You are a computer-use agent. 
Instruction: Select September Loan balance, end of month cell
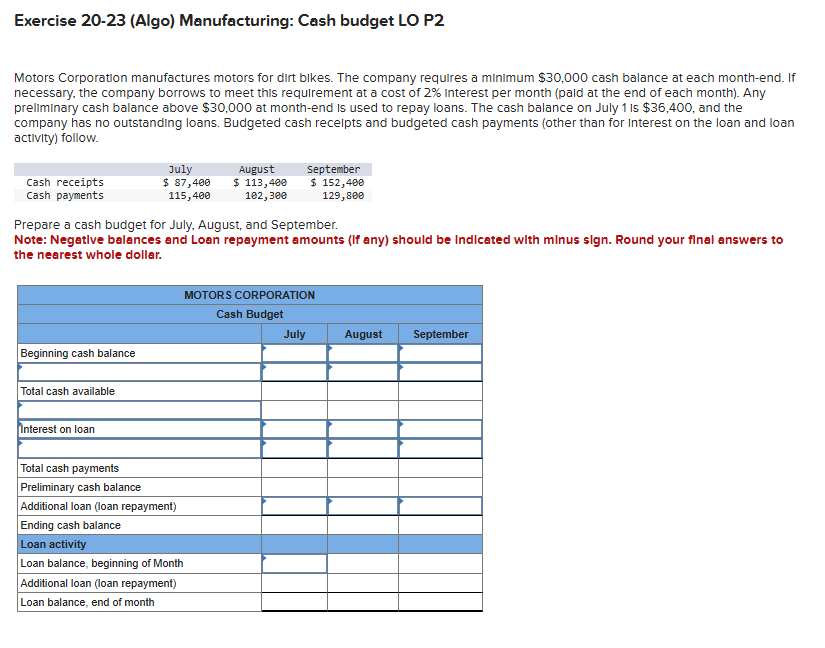[x=440, y=602]
